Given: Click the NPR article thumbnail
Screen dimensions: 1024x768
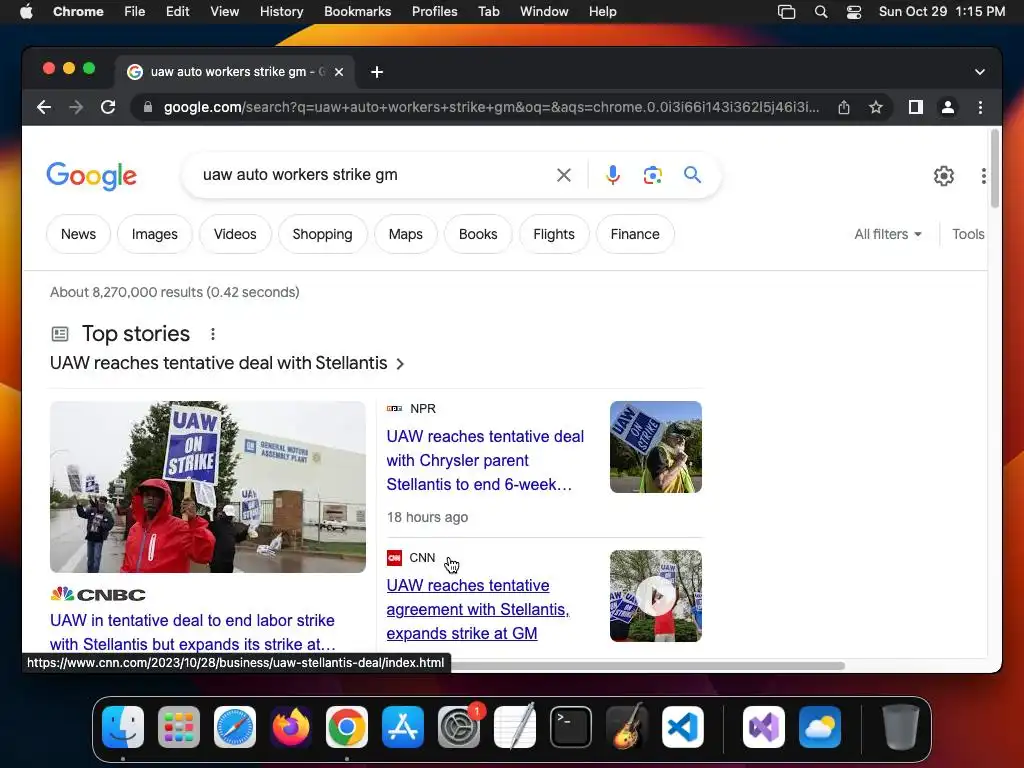Looking at the screenshot, I should click(656, 447).
